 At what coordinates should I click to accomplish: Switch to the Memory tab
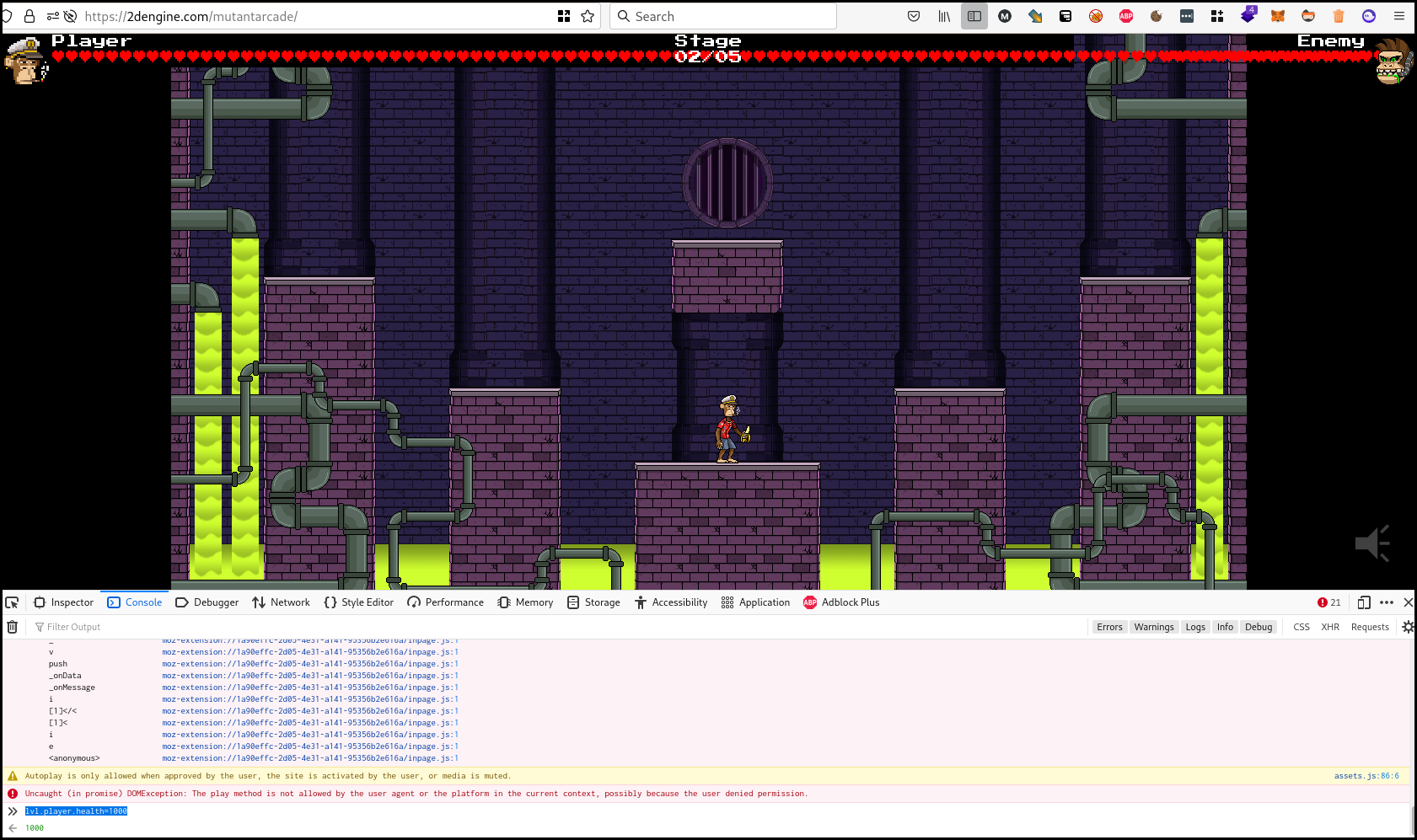coord(526,602)
